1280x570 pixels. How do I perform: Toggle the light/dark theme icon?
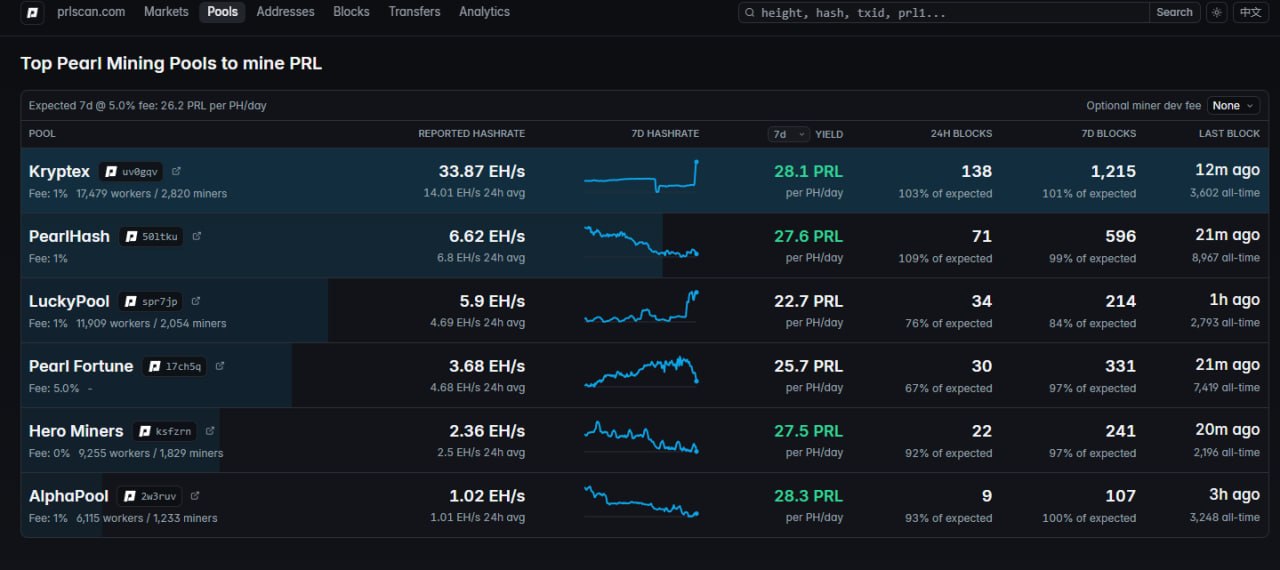1216,12
